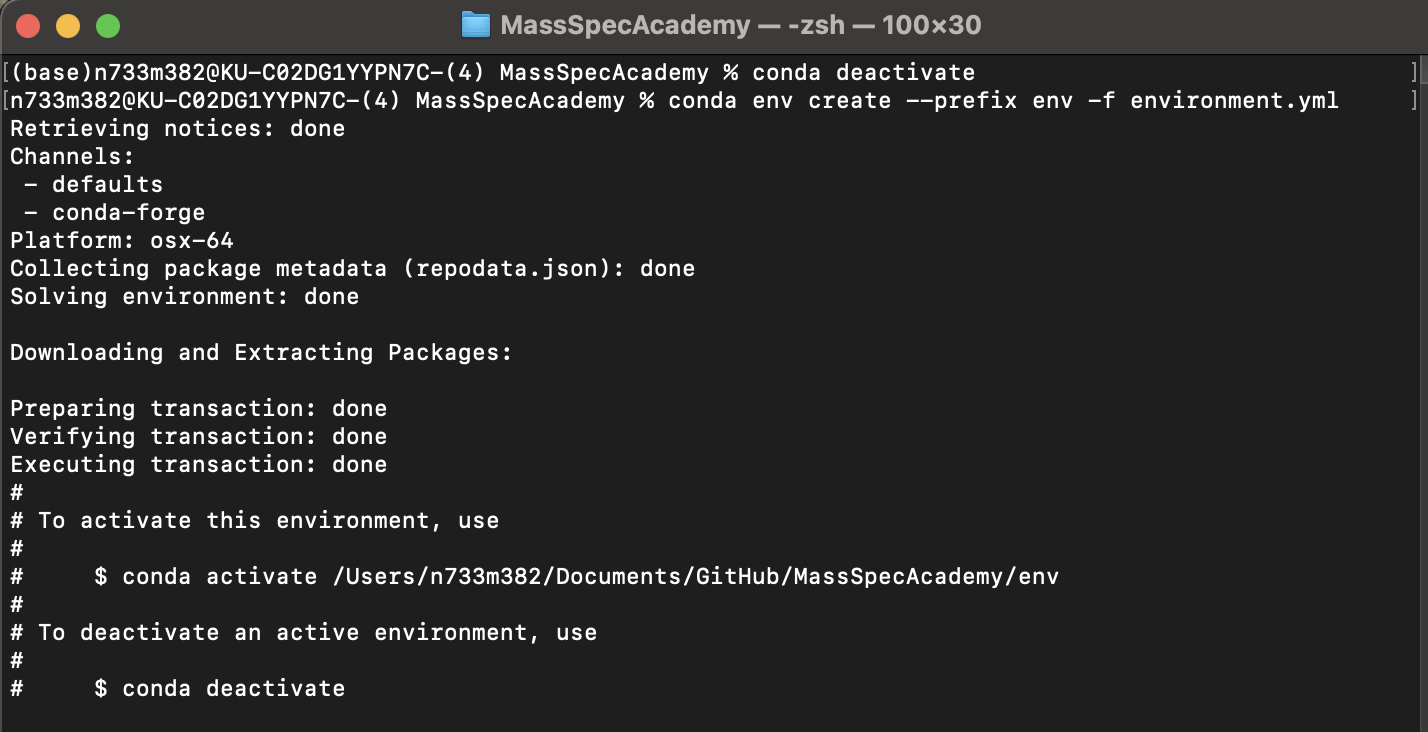
Task: Click the "defaults" channel entry
Action: click(x=107, y=185)
